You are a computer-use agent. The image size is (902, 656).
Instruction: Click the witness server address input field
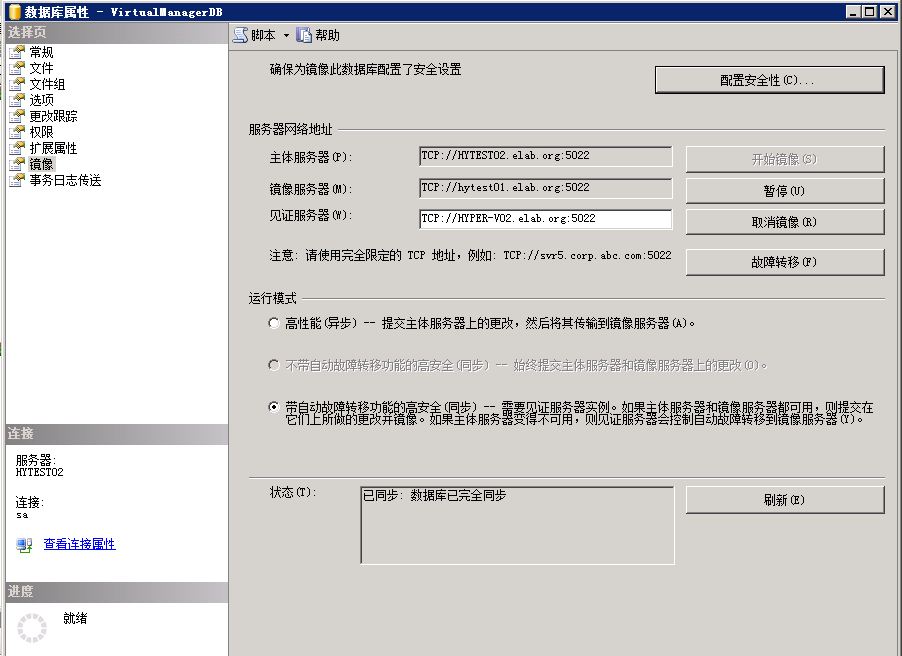(545, 219)
